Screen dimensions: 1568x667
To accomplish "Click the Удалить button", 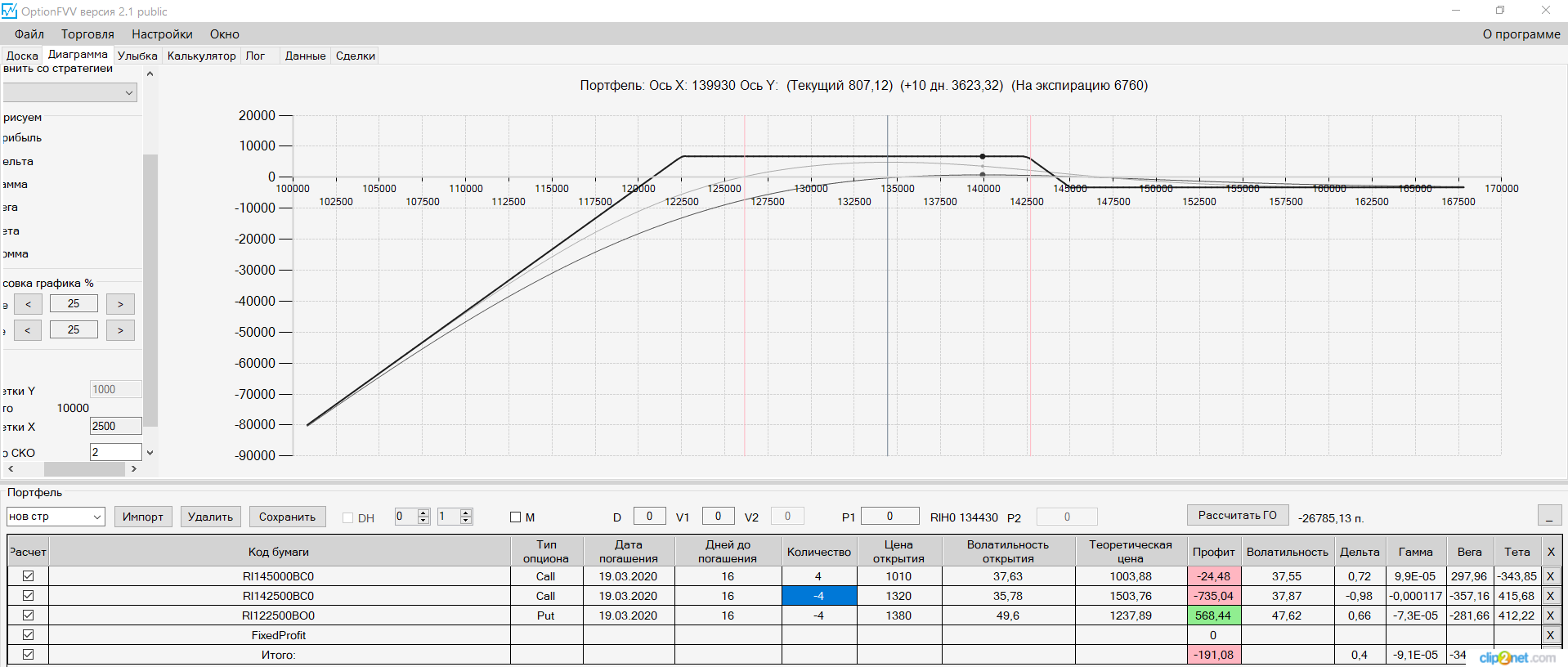I will click(210, 517).
